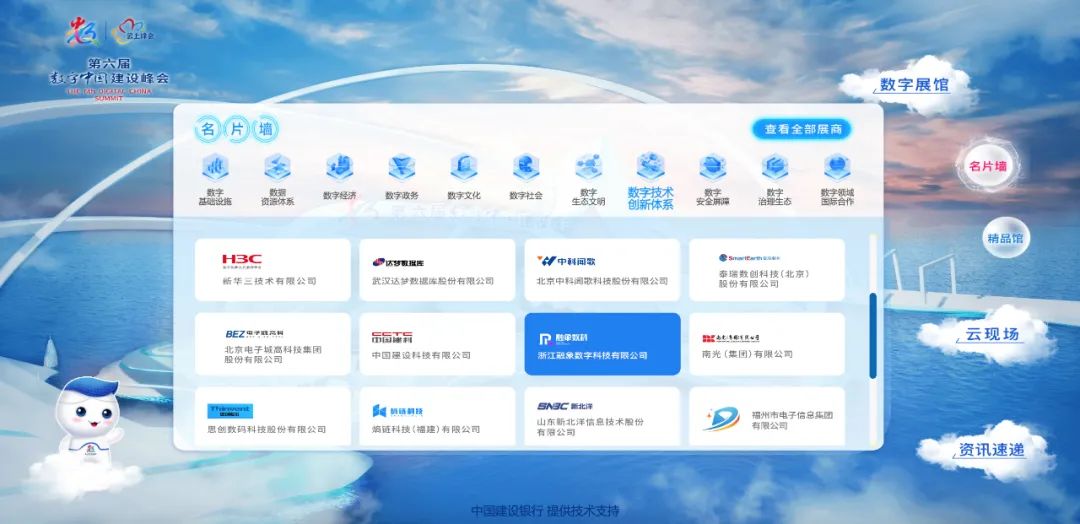1080x524 pixels.
Task: Switch to the 数字社会 tab label
Action: 526,196
